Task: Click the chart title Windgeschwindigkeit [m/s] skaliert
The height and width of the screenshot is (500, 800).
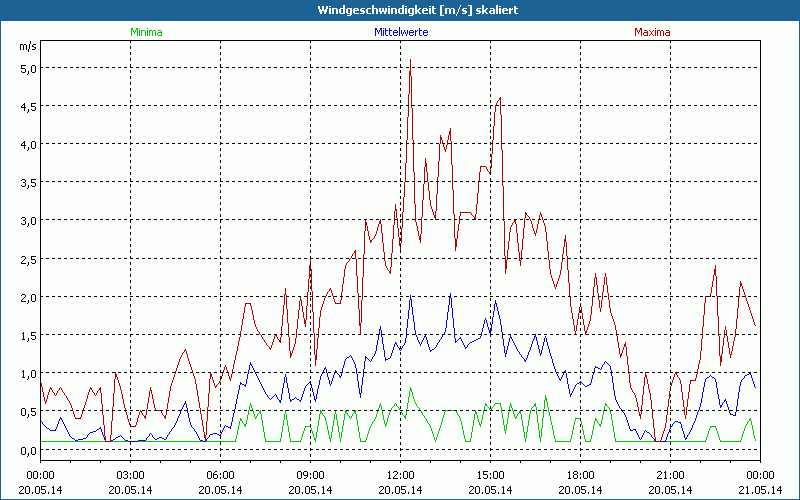Action: 400,9
